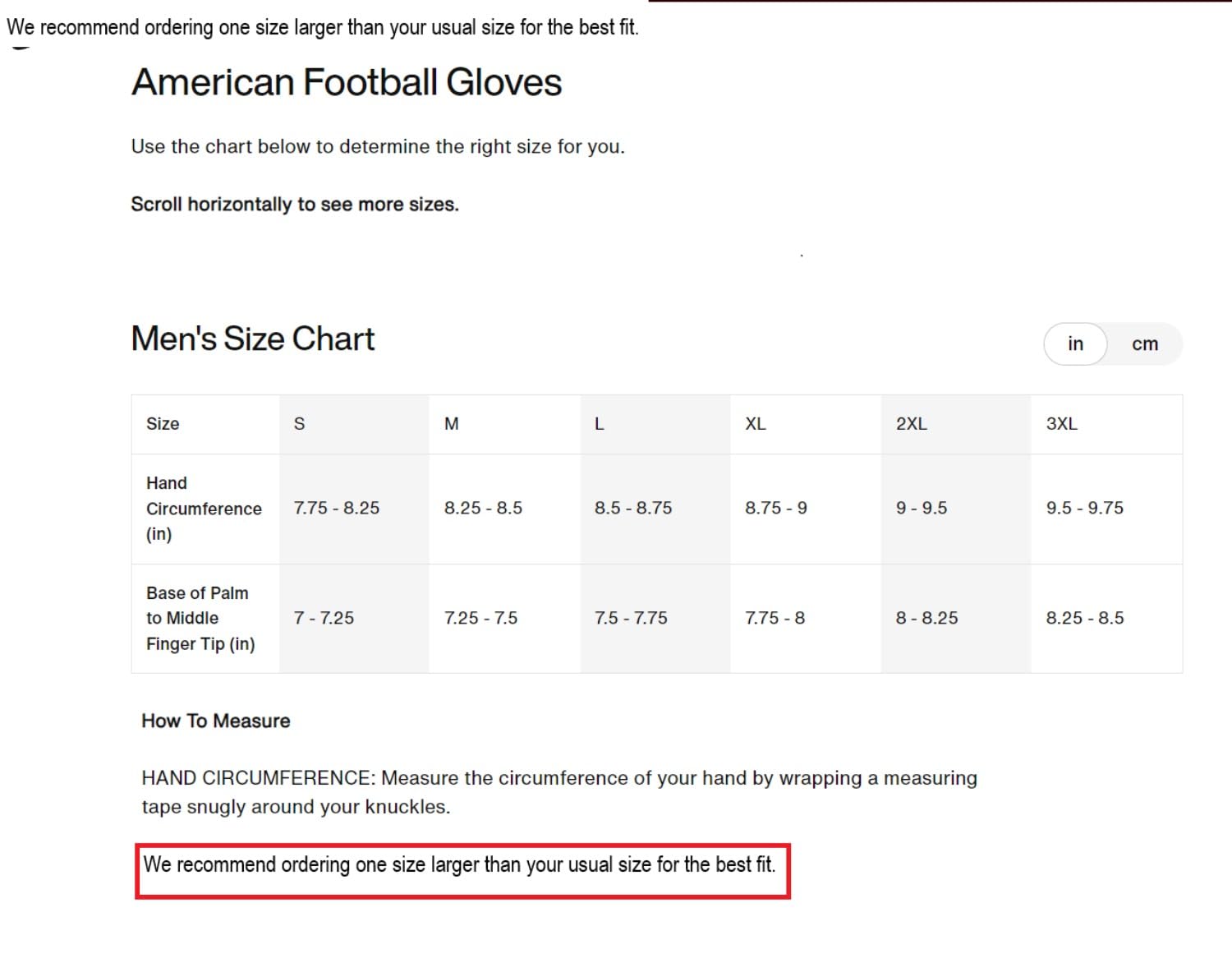Click the Hand Circumference row label
The image size is (1232, 963).
[x=204, y=509]
